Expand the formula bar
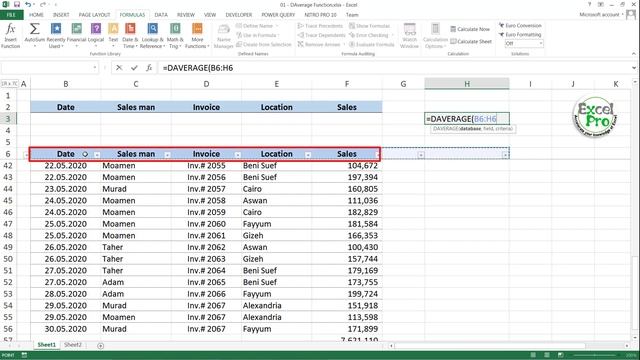The image size is (640, 360). pyautogui.click(x=634, y=68)
